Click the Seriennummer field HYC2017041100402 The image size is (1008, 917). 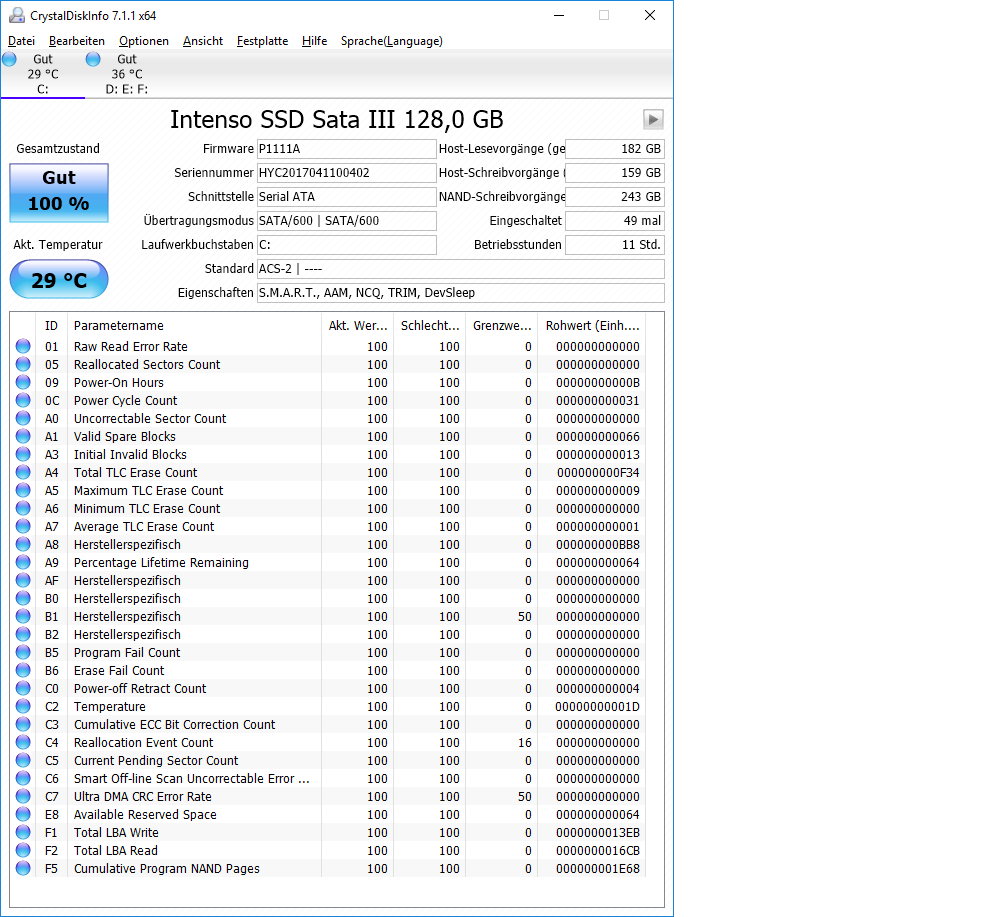pos(346,172)
